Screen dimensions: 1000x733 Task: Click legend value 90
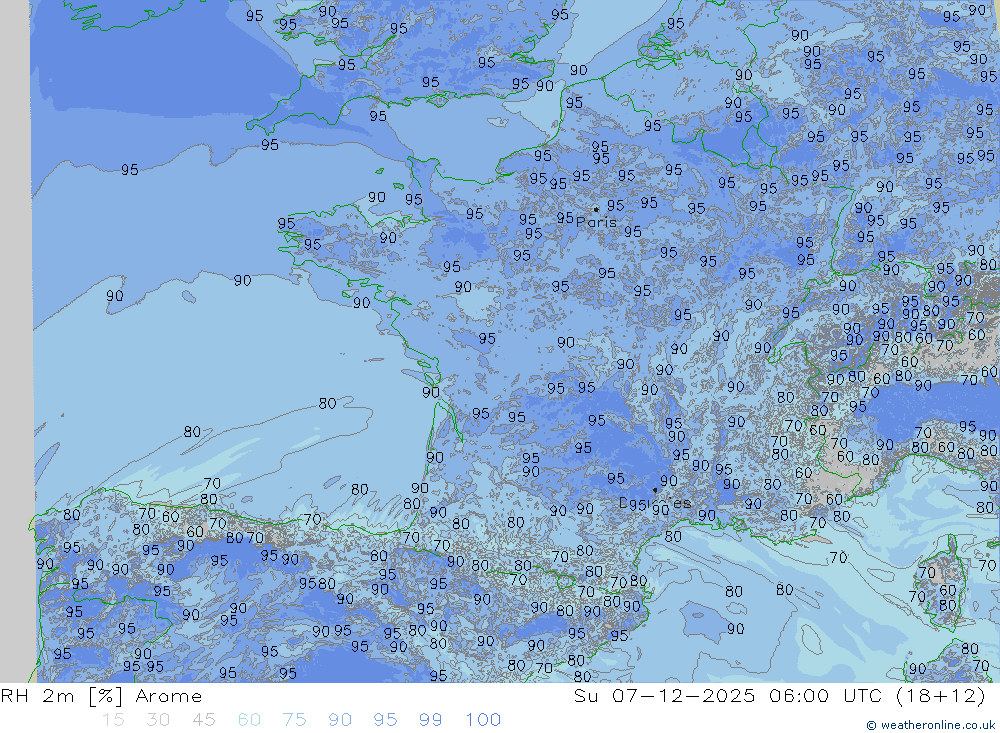coord(340,720)
